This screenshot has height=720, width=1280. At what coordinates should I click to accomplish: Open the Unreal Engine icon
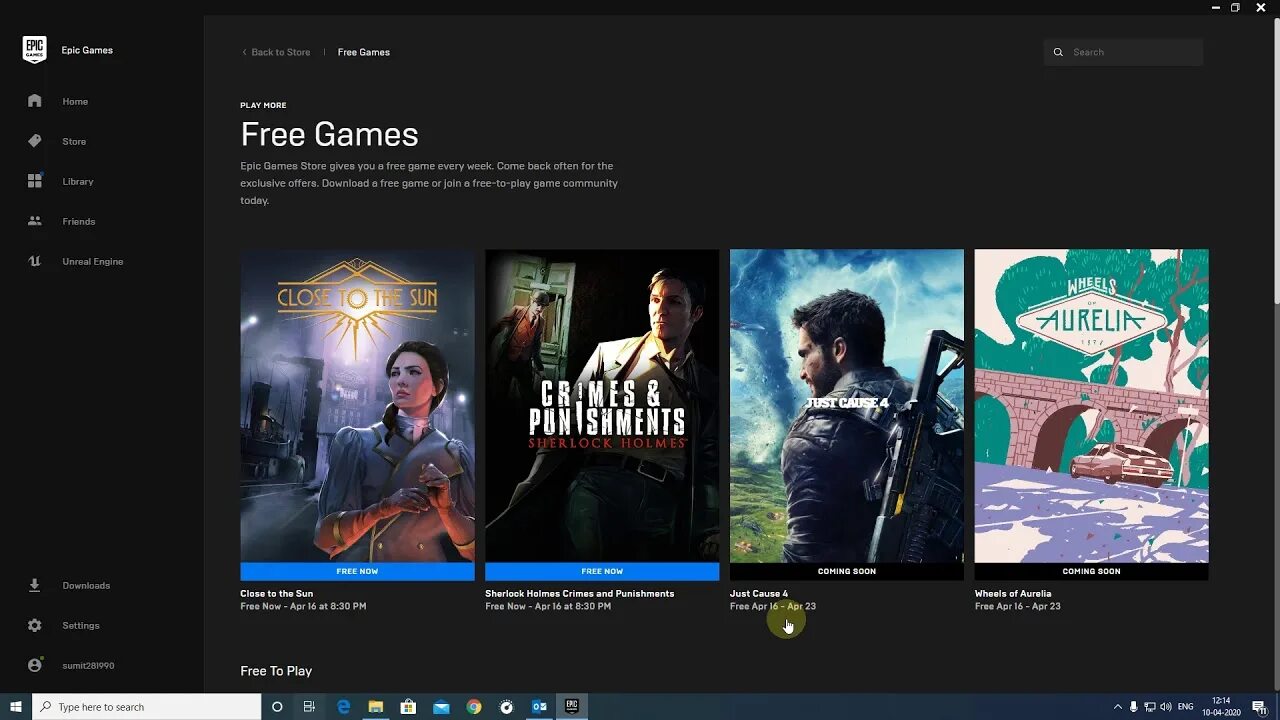tap(35, 261)
